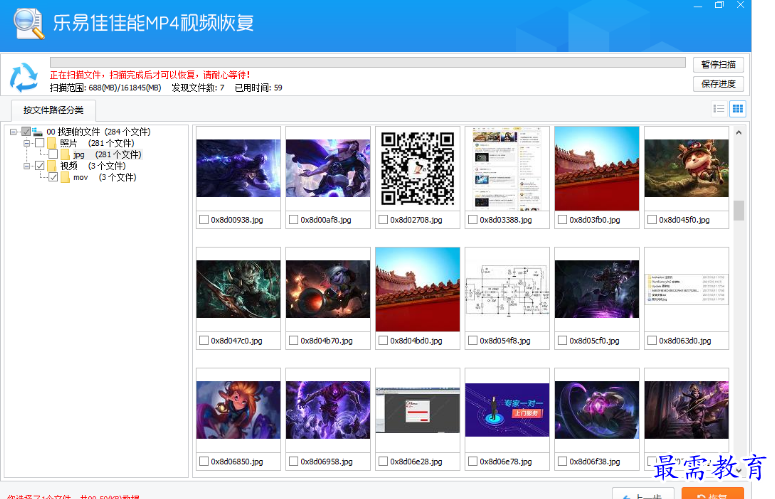This screenshot has width=775, height=499.
Task: Select the 0x8d06f38.jpg thumbnail image
Action: pyautogui.click(x=597, y=410)
